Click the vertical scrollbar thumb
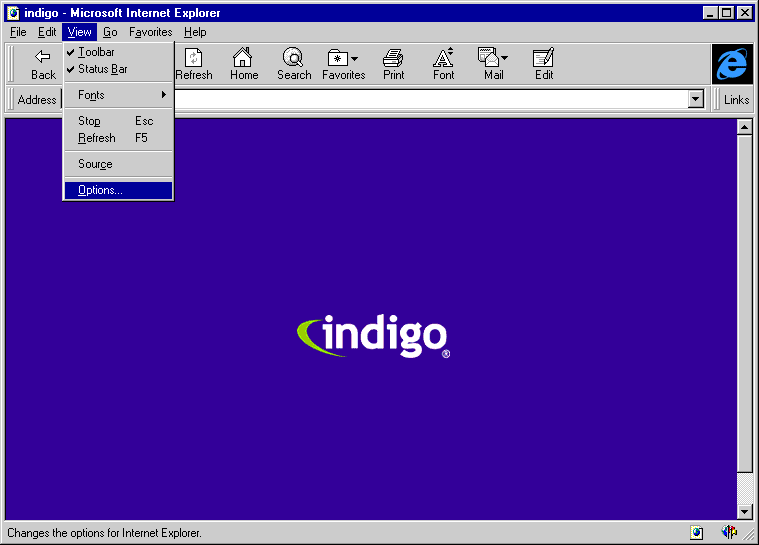 744,303
